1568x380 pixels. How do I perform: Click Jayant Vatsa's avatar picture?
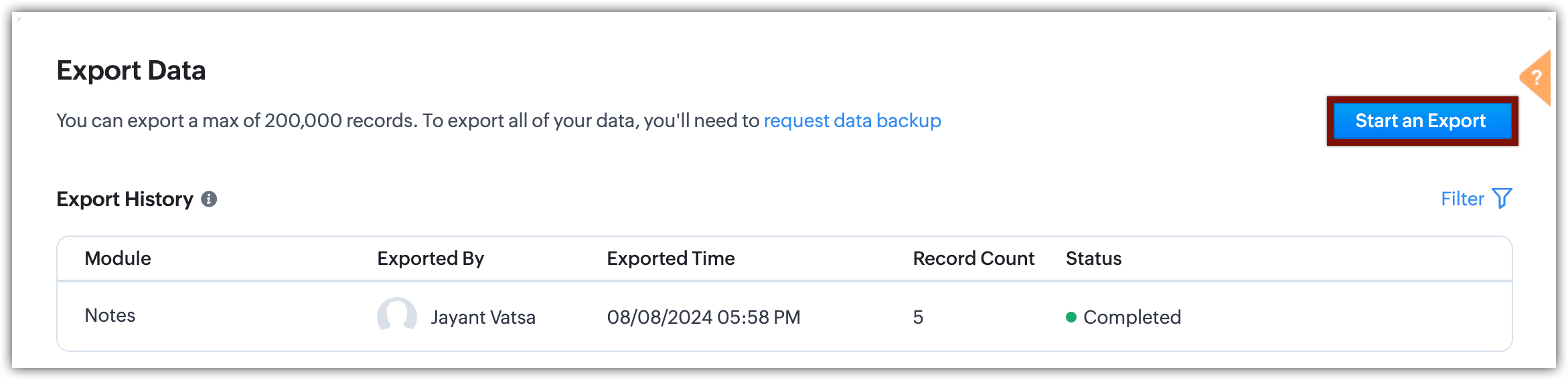point(397,316)
